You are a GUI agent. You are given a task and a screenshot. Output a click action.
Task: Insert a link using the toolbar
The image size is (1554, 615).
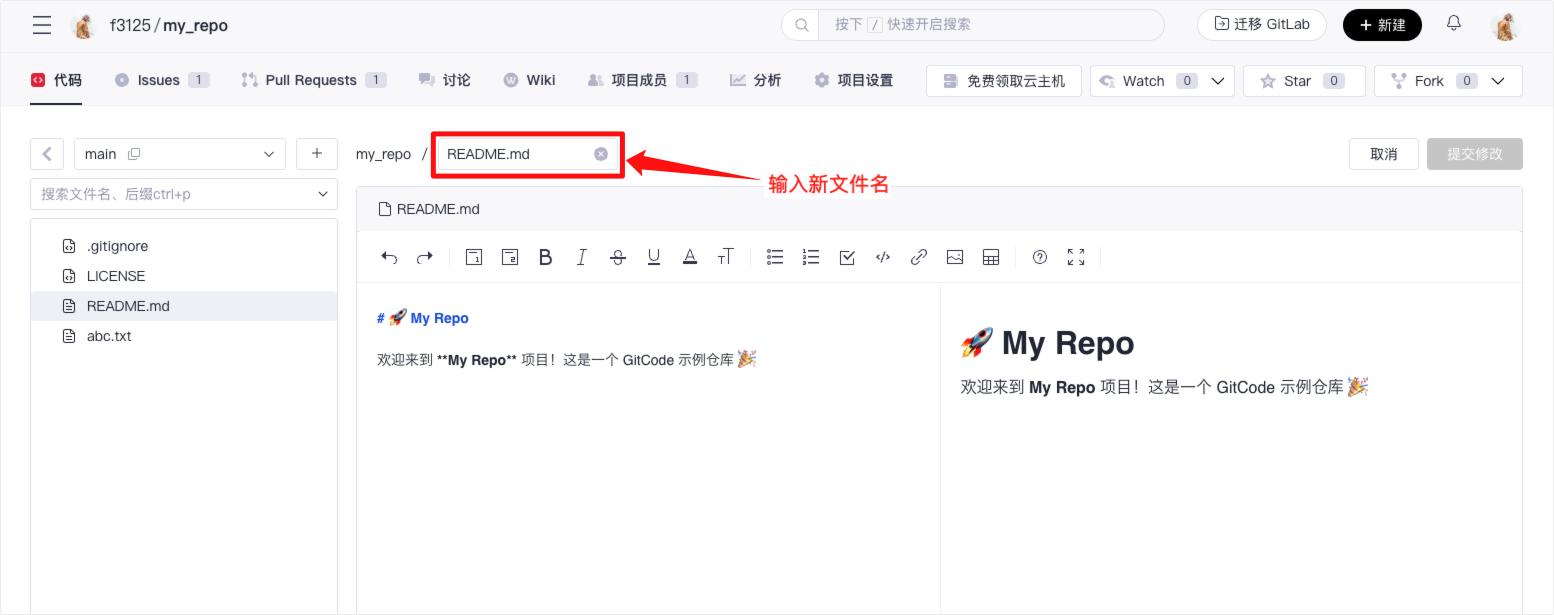tap(918, 258)
